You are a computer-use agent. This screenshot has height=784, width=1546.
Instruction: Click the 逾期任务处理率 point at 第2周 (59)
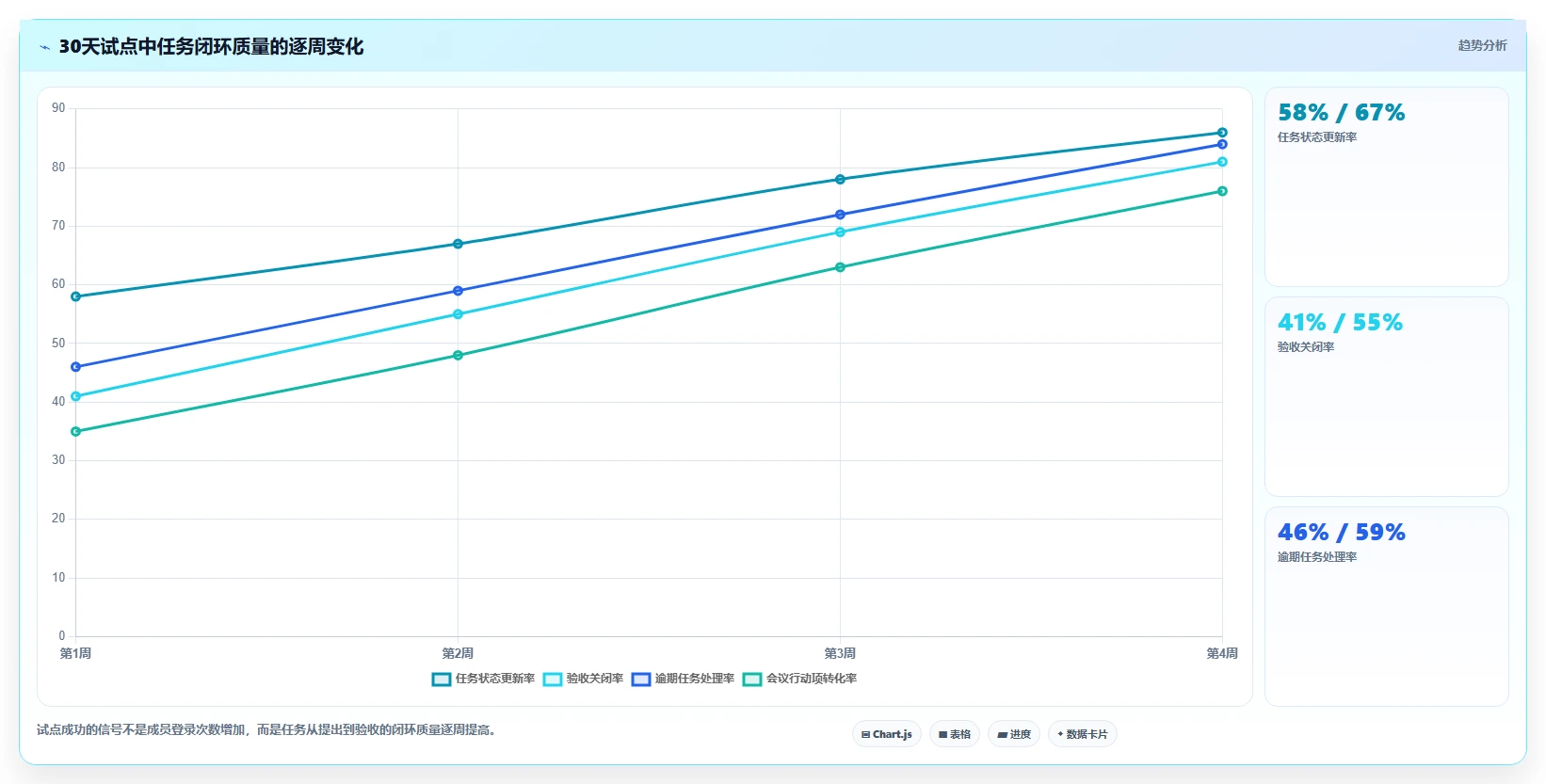[459, 291]
